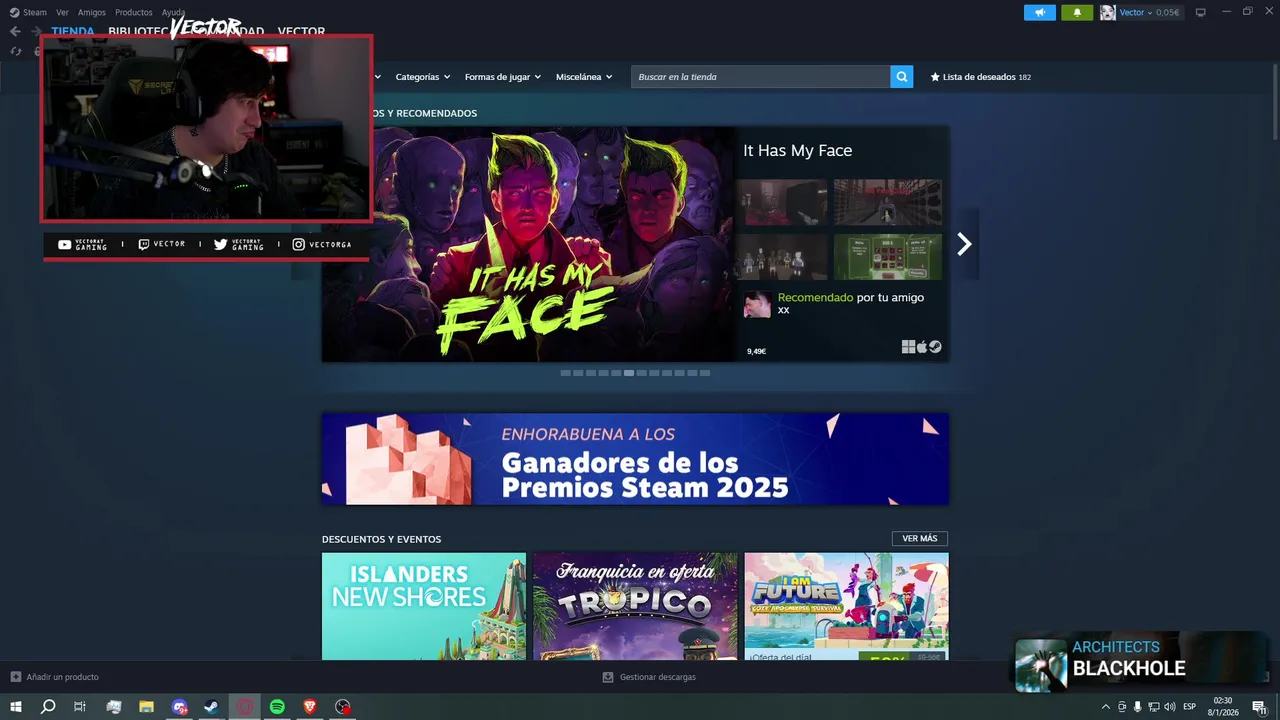1280x720 pixels.
Task: Open the Steam taskbar icon
Action: pyautogui.click(x=212, y=707)
